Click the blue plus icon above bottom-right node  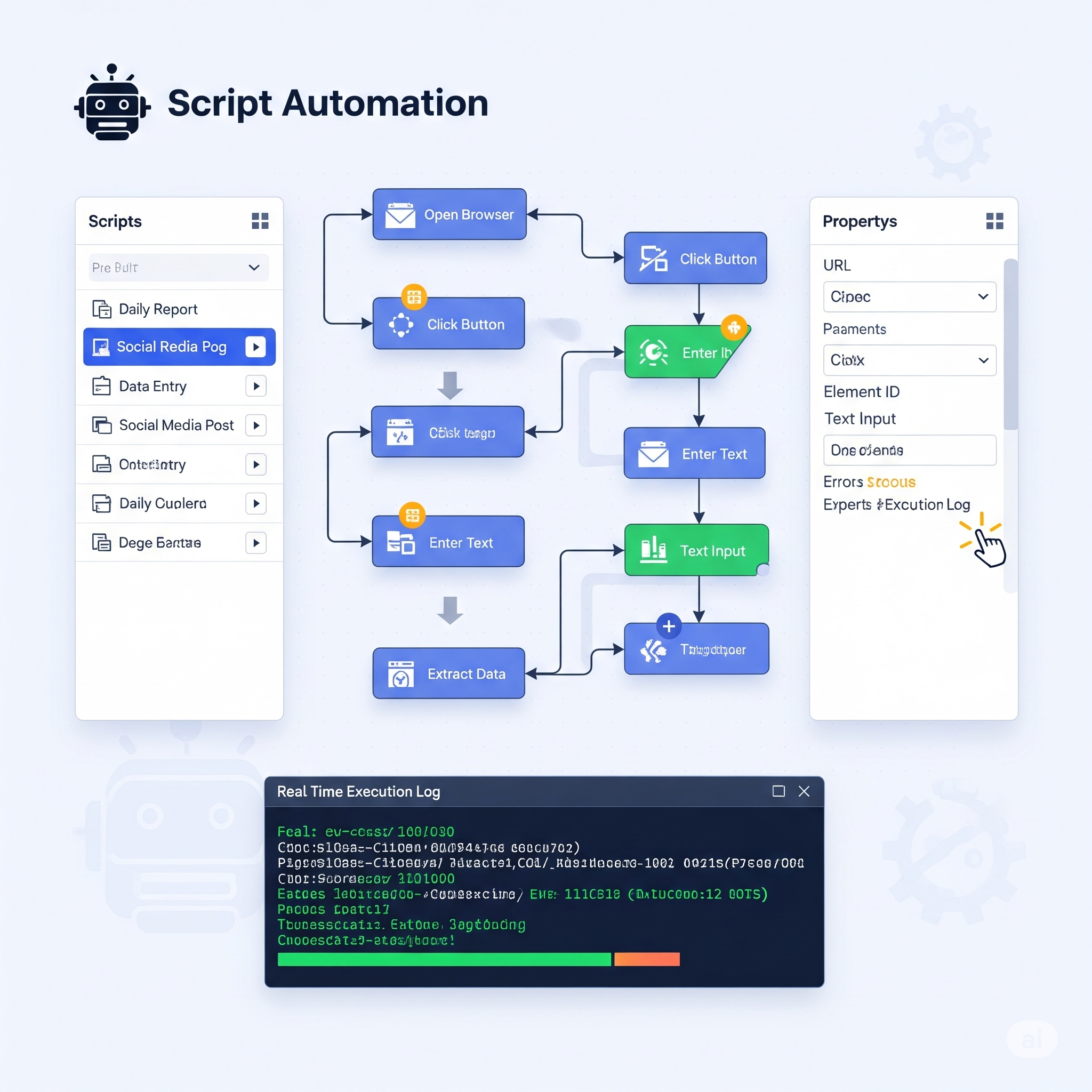click(x=669, y=627)
